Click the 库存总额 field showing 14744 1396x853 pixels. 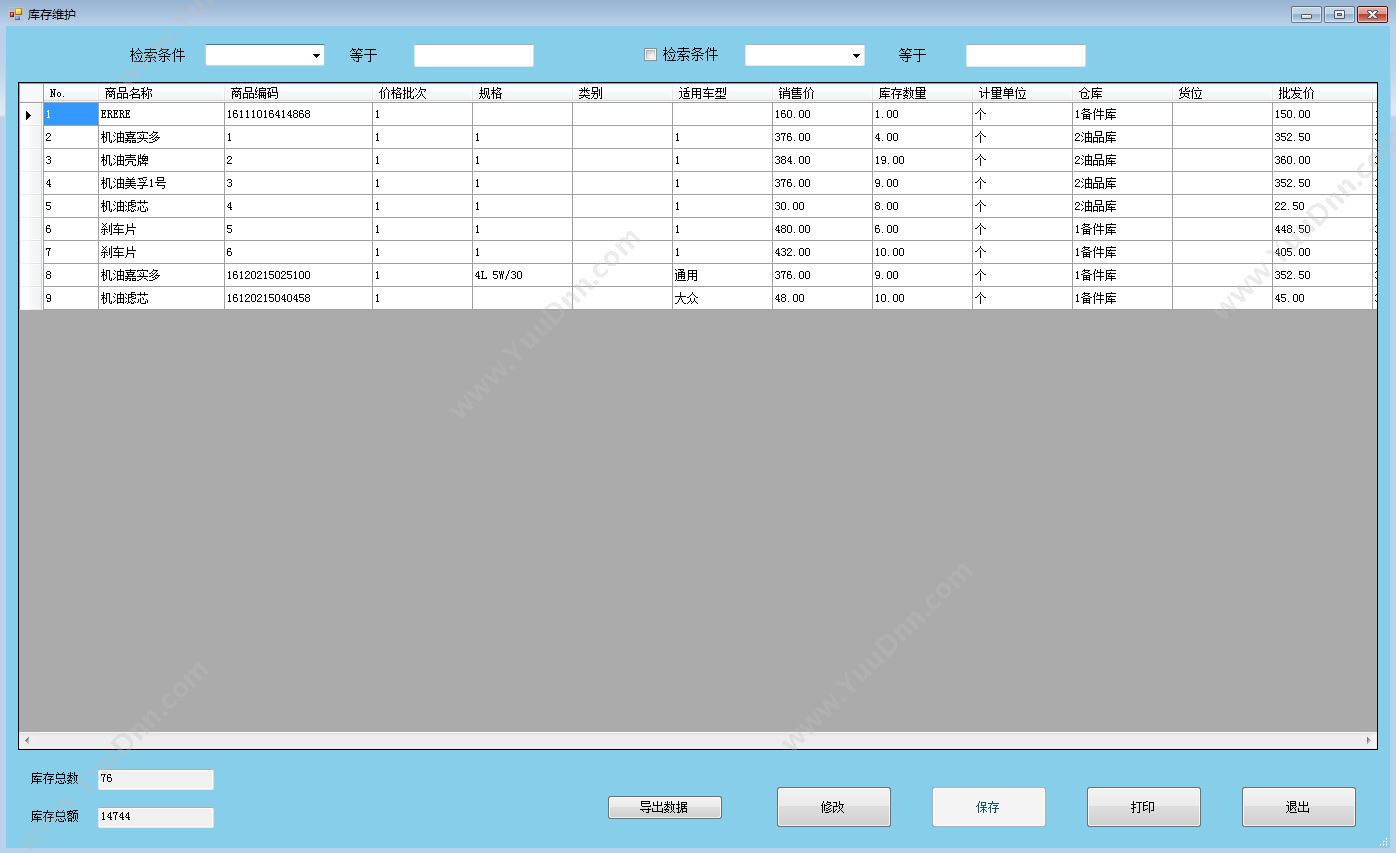[x=156, y=817]
